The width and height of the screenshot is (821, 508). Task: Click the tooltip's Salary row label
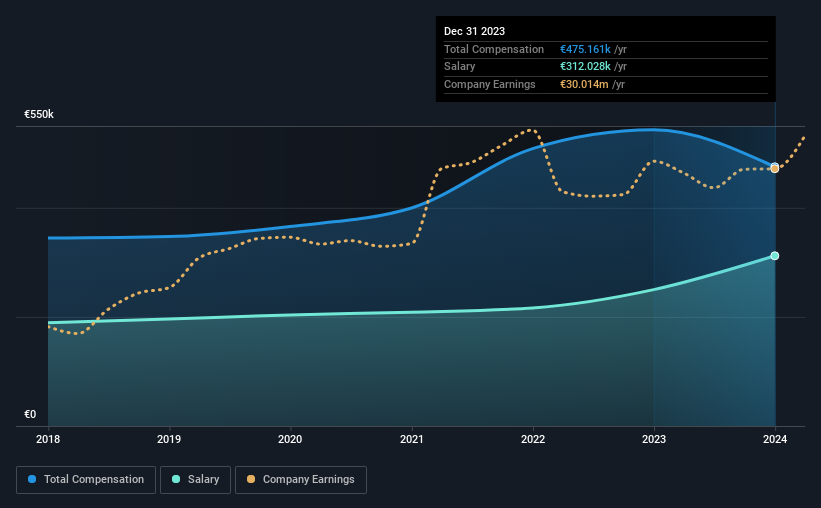click(460, 67)
